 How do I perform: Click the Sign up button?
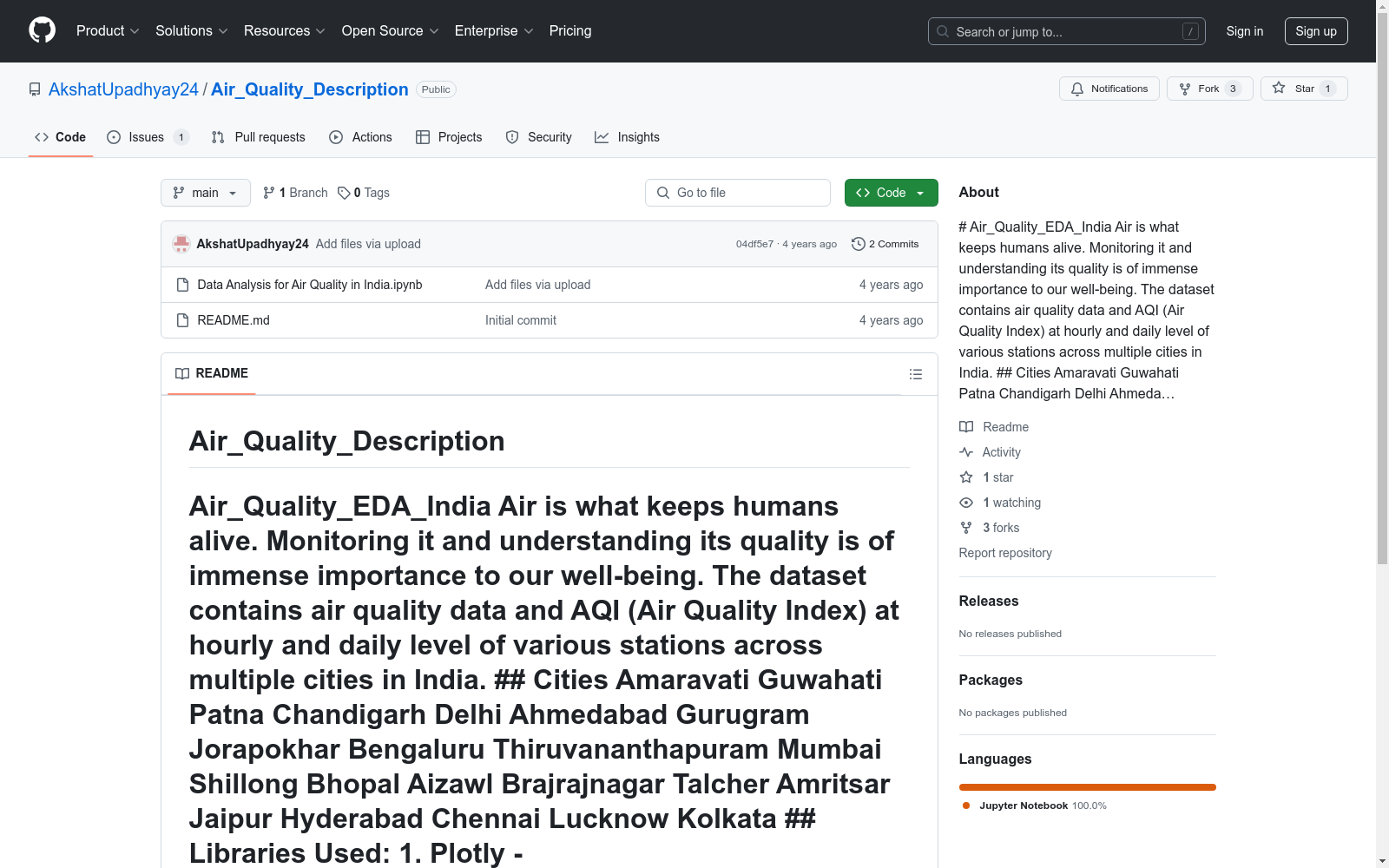pyautogui.click(x=1316, y=31)
